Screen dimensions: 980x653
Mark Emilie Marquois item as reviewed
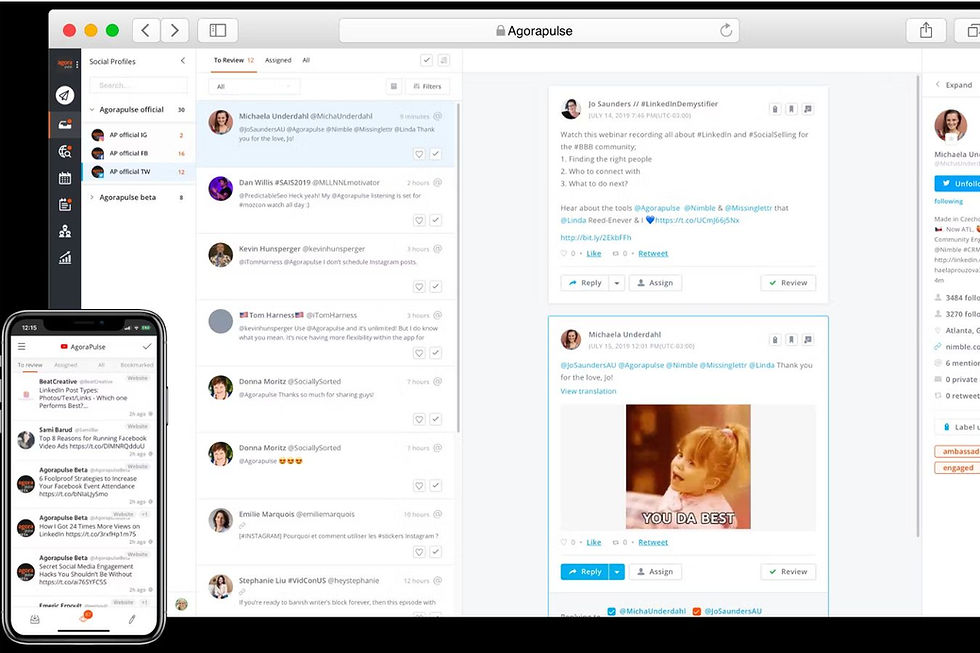436,552
